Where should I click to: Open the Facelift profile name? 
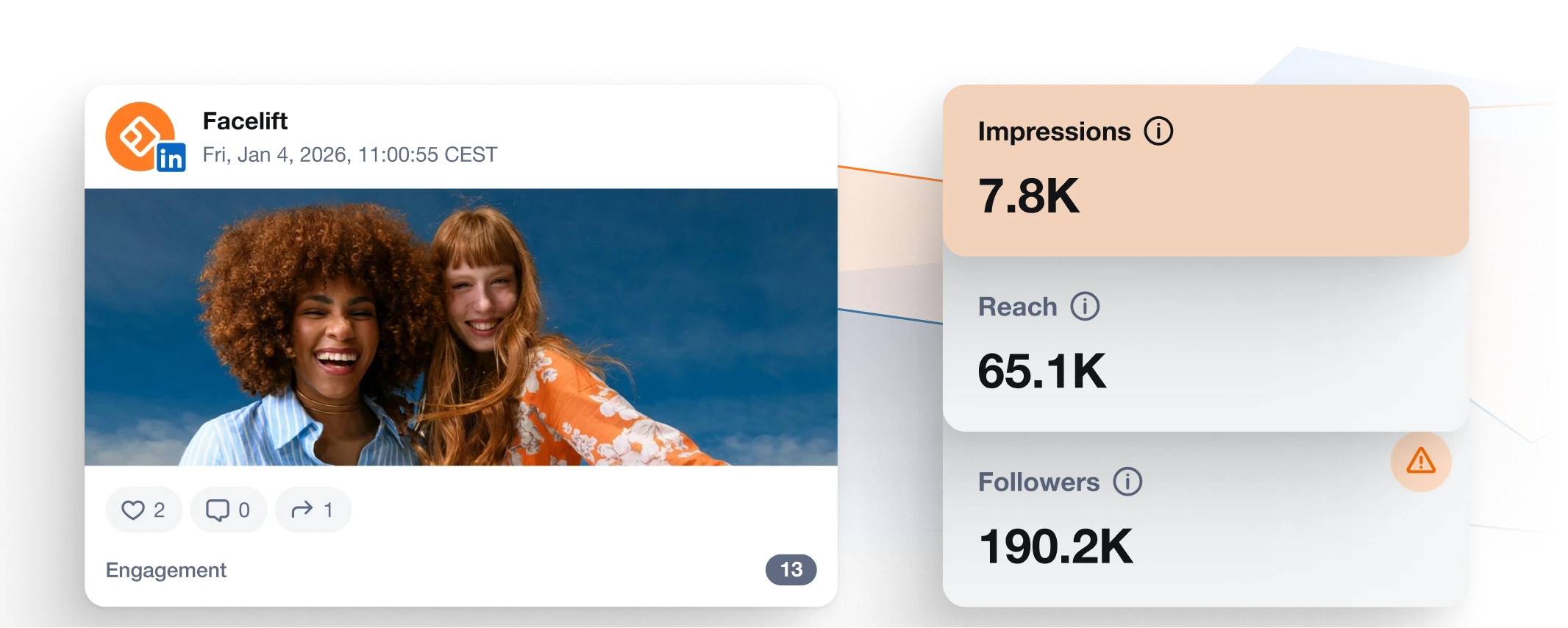pyautogui.click(x=245, y=121)
